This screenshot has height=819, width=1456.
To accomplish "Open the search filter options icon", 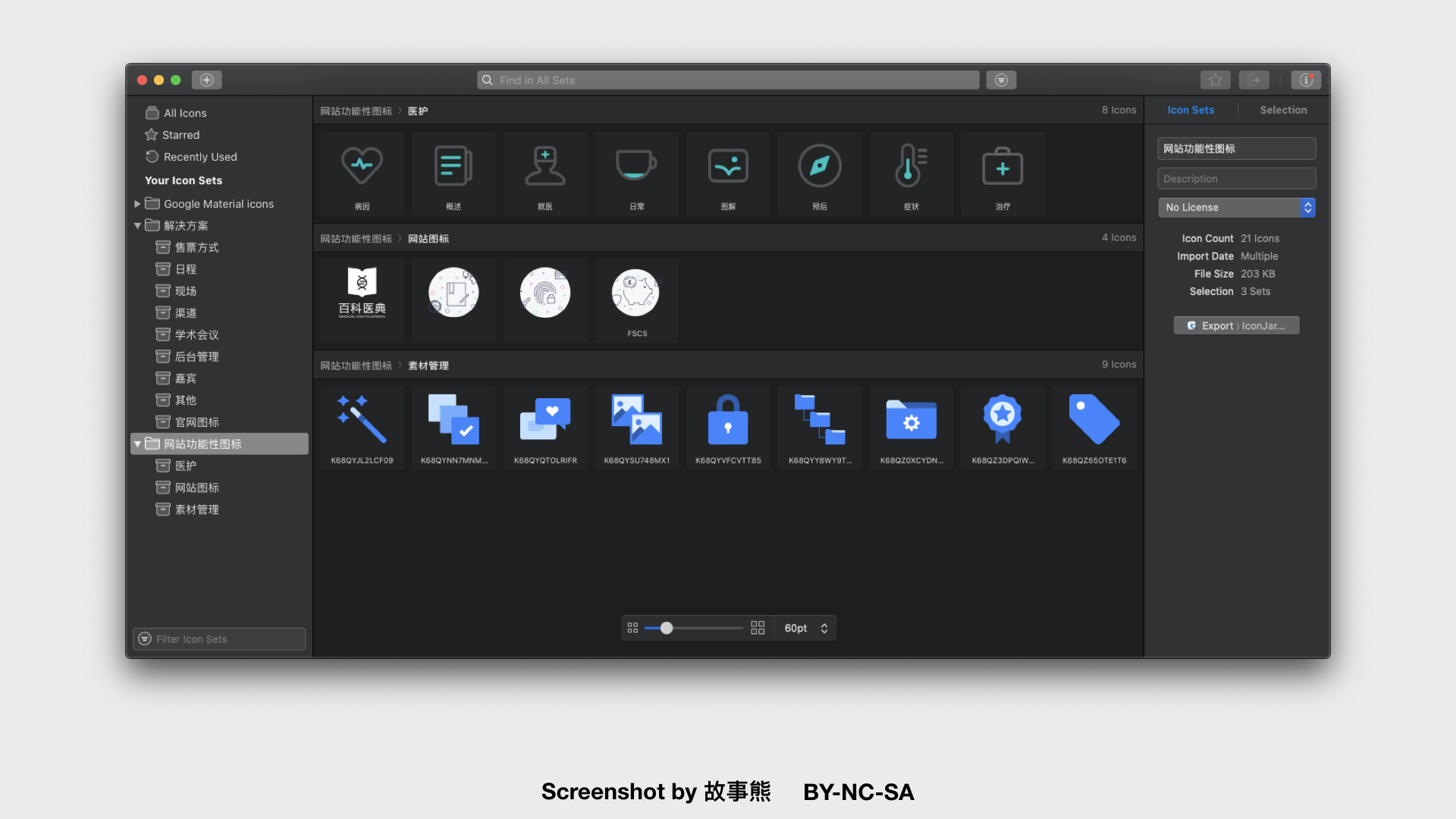I will pos(1001,80).
